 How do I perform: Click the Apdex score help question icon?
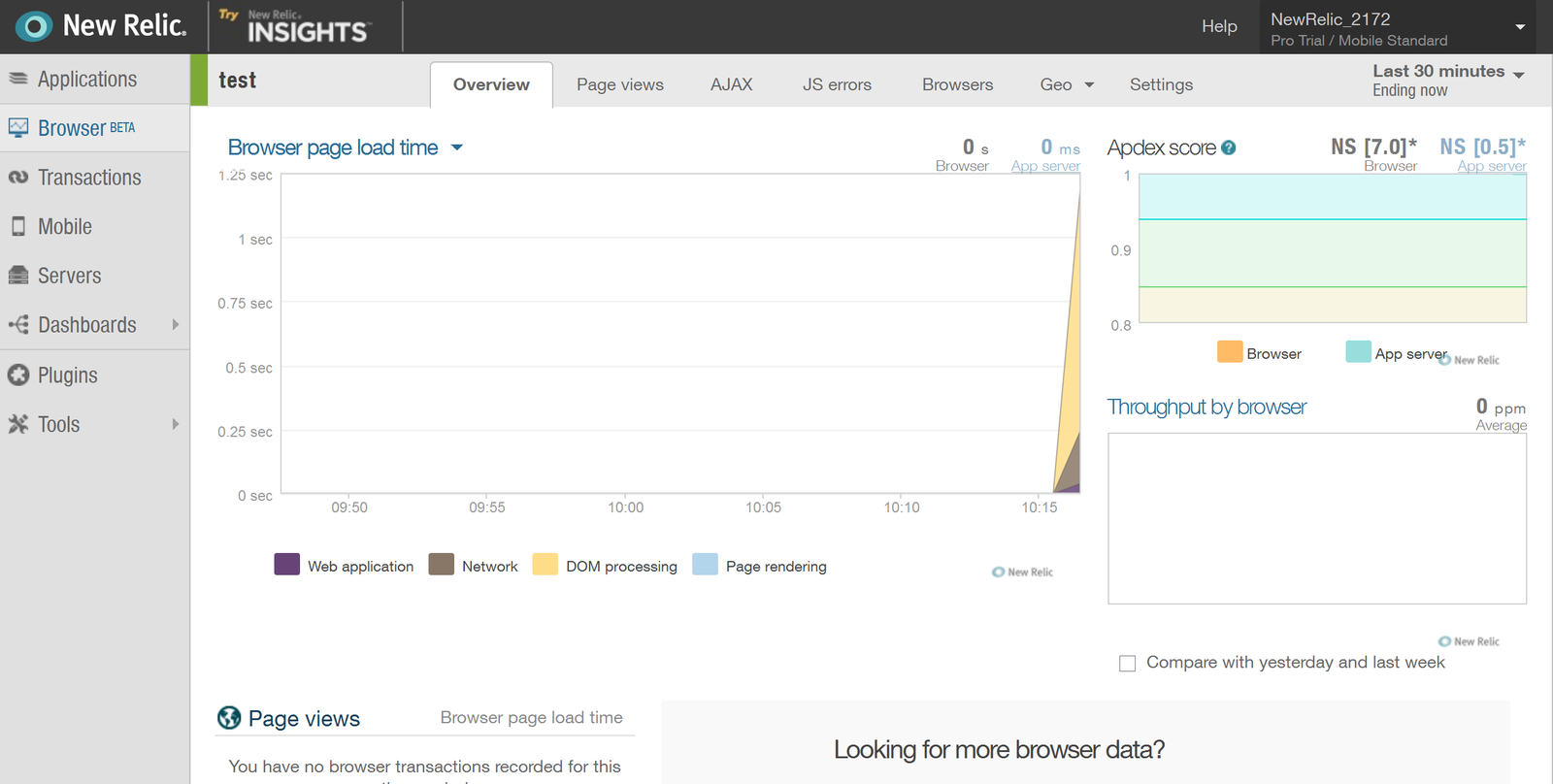click(1229, 147)
